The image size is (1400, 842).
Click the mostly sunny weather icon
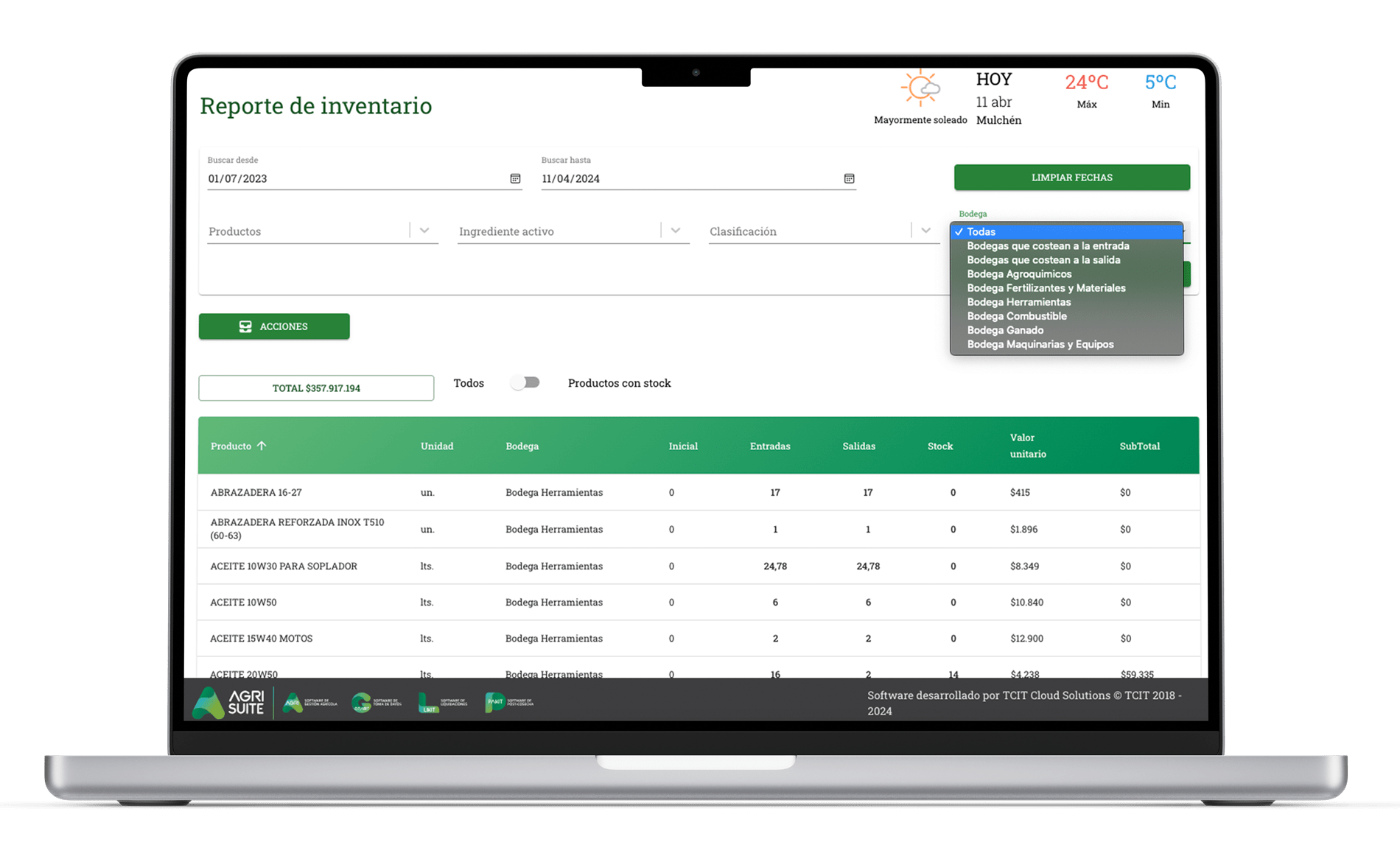coord(920,88)
